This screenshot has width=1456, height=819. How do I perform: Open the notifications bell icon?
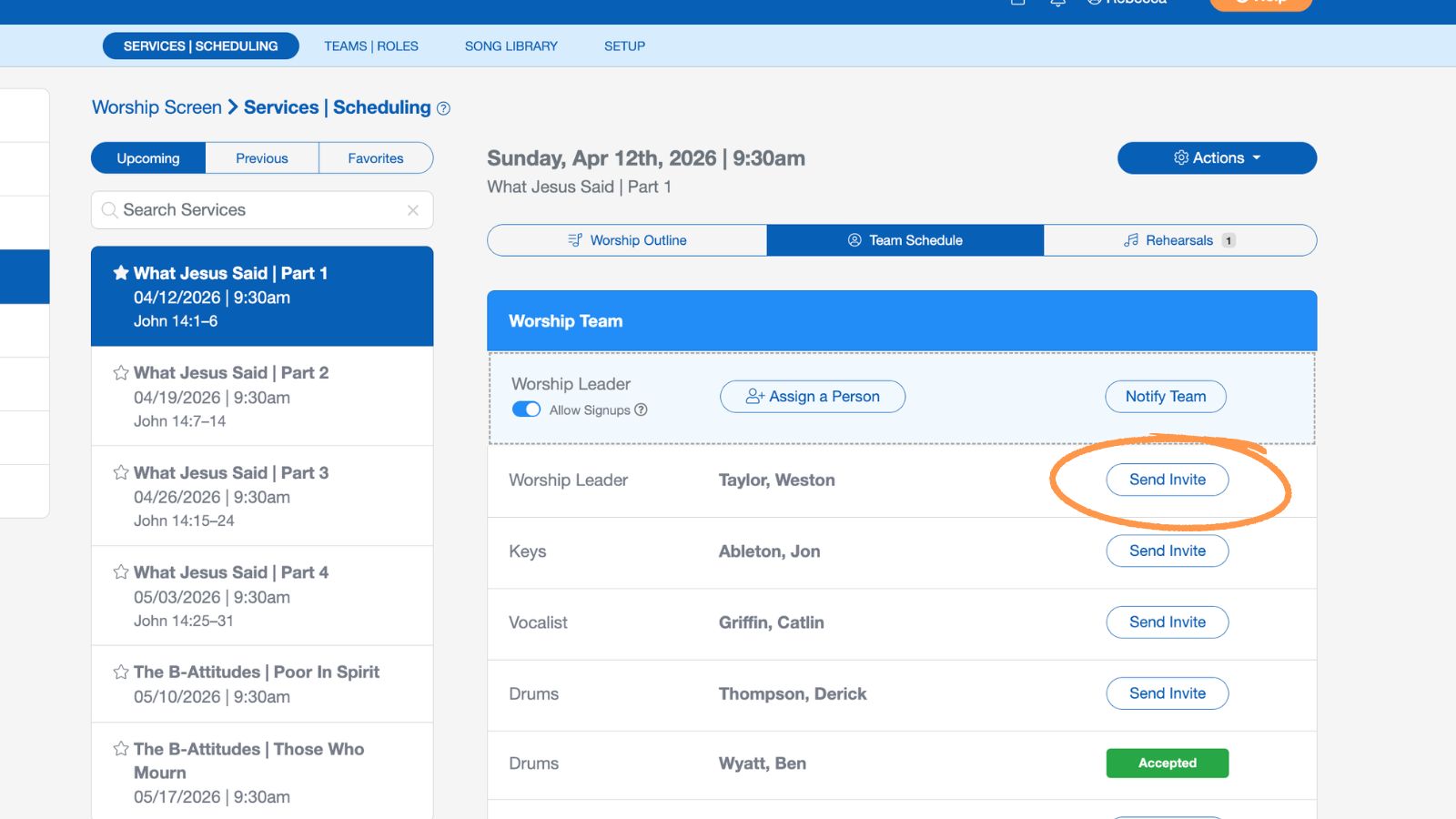[1056, 4]
